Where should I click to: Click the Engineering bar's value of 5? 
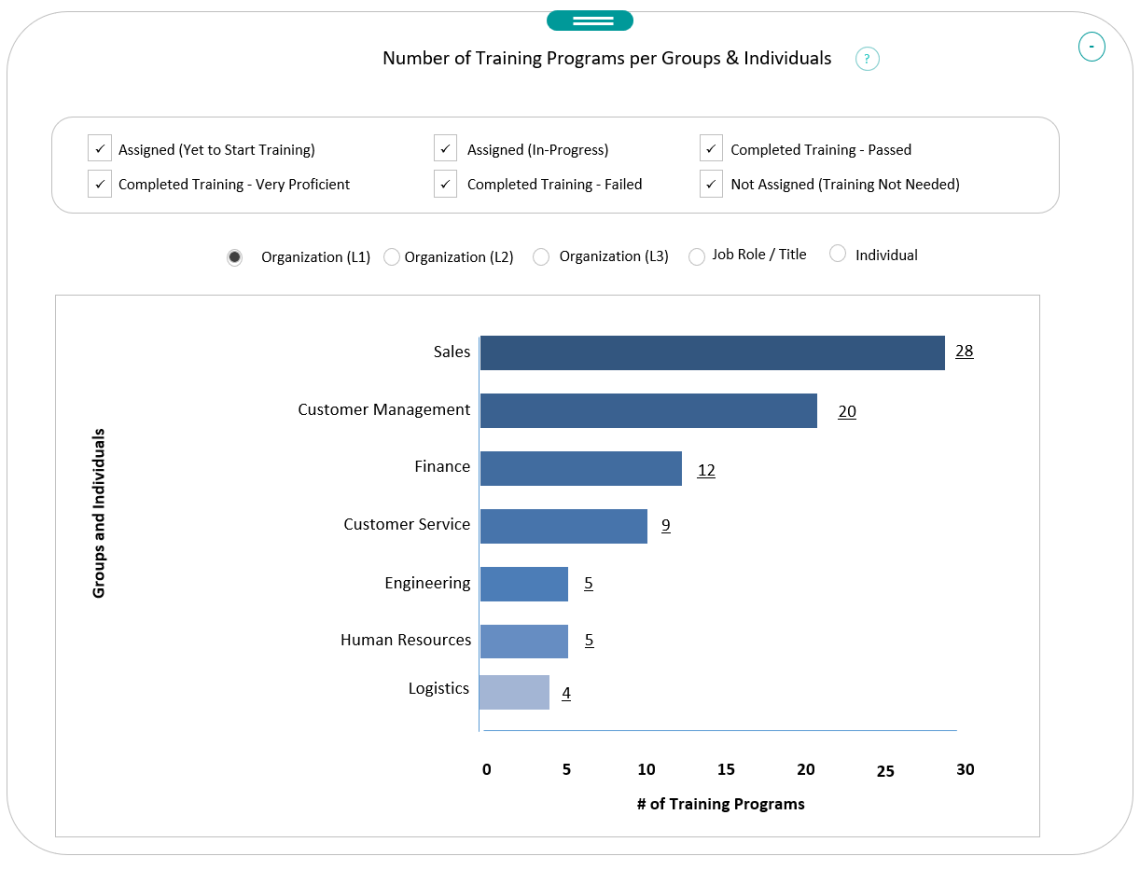(x=588, y=583)
